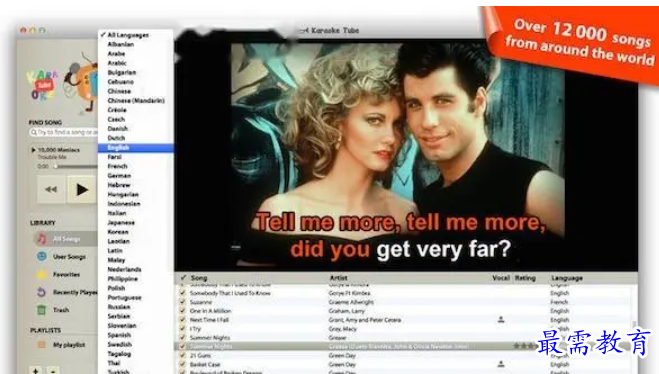Image resolution: width=659 pixels, height=374 pixels.
Task: Click the karaoke video preview area
Action: point(406,155)
